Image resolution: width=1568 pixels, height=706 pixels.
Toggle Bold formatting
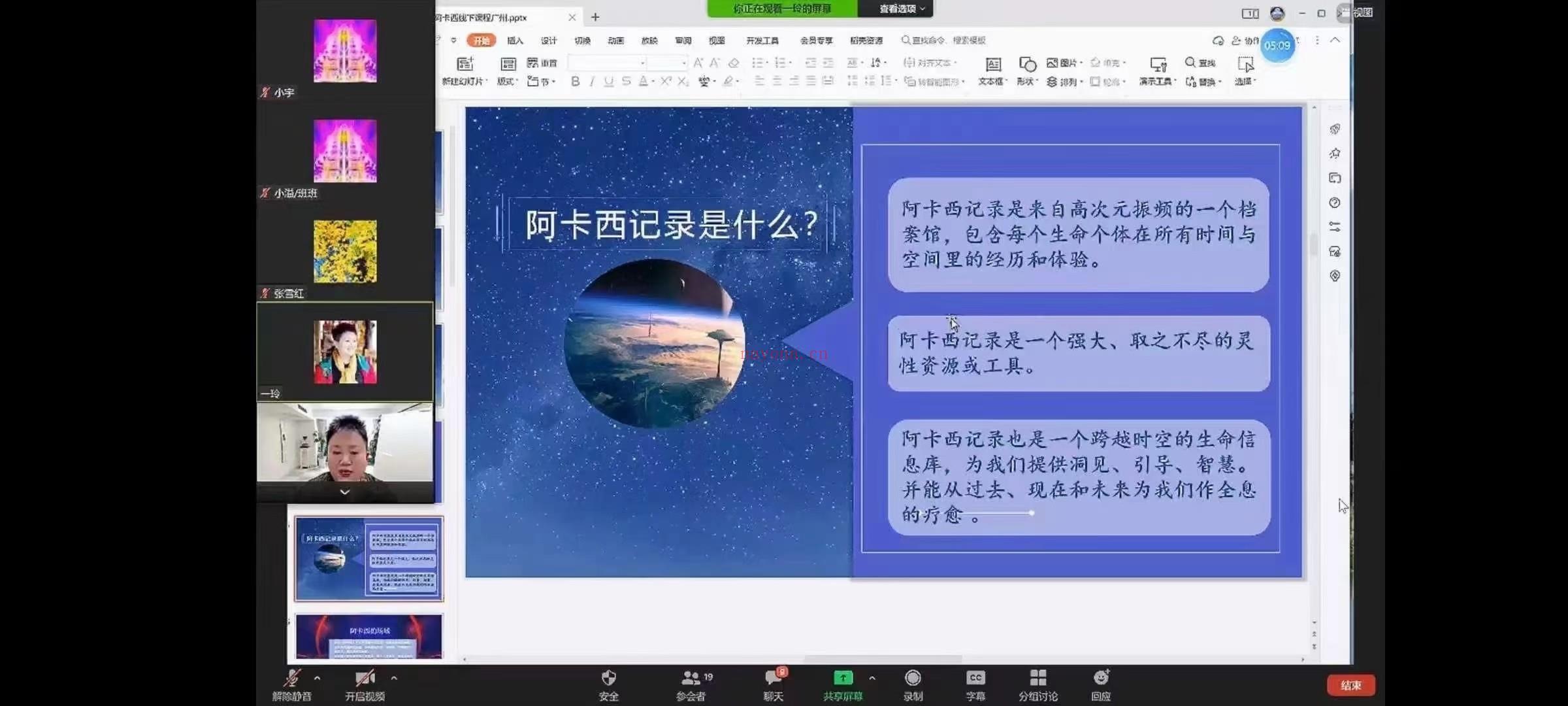575,81
